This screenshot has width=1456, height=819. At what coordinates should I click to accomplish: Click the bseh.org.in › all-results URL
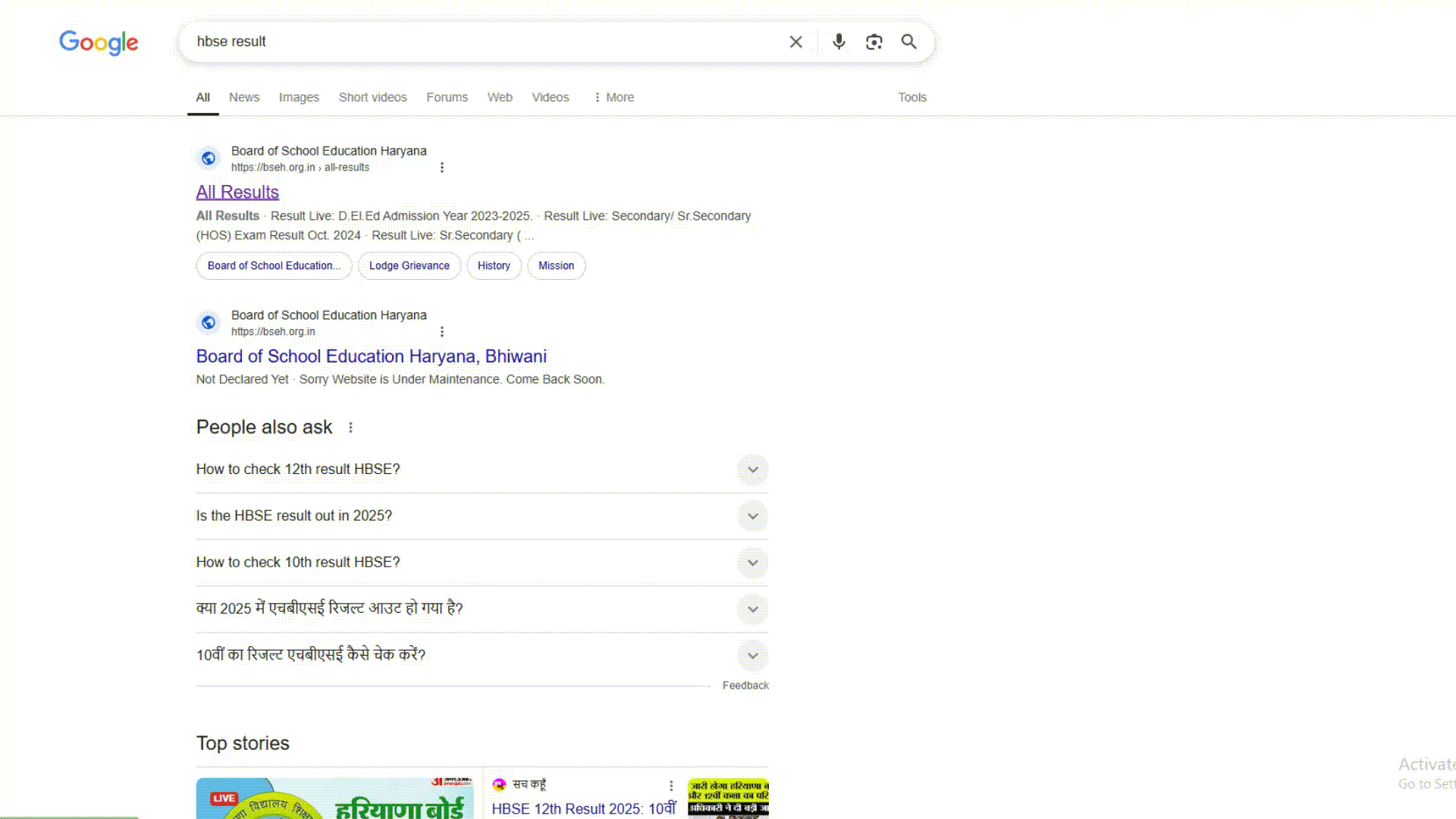300,168
